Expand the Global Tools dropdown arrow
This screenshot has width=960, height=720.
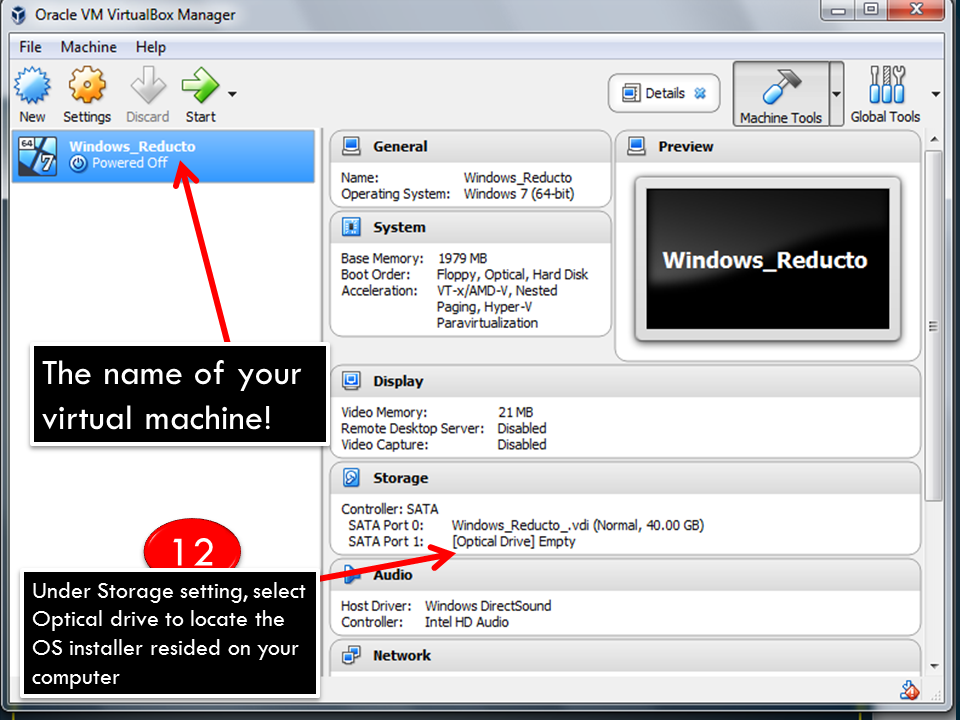tap(934, 94)
